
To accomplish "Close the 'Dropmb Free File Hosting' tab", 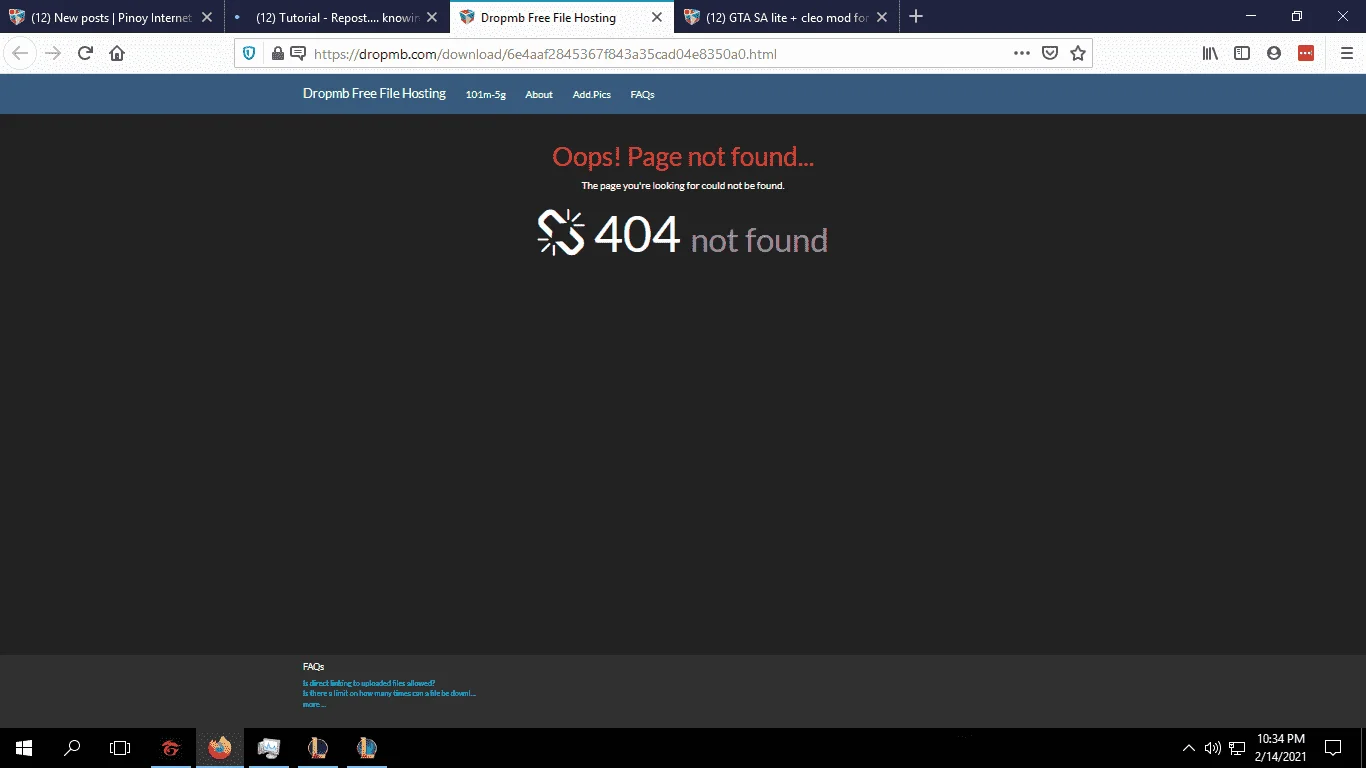I will tap(657, 18).
